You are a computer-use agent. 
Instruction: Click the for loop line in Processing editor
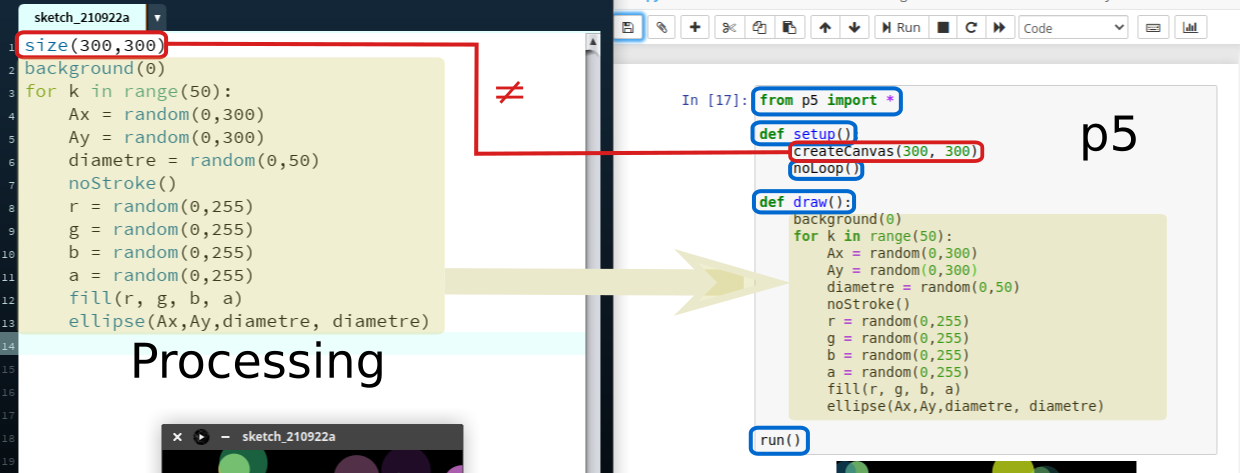point(127,92)
